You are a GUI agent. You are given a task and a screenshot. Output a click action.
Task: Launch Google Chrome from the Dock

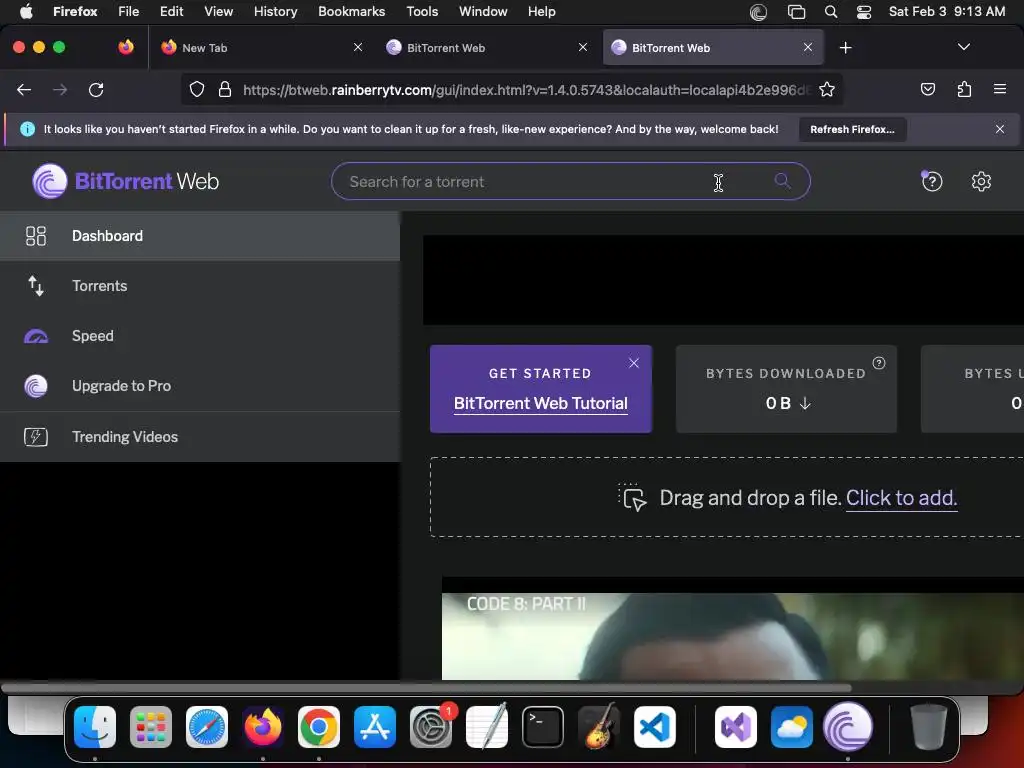click(319, 727)
